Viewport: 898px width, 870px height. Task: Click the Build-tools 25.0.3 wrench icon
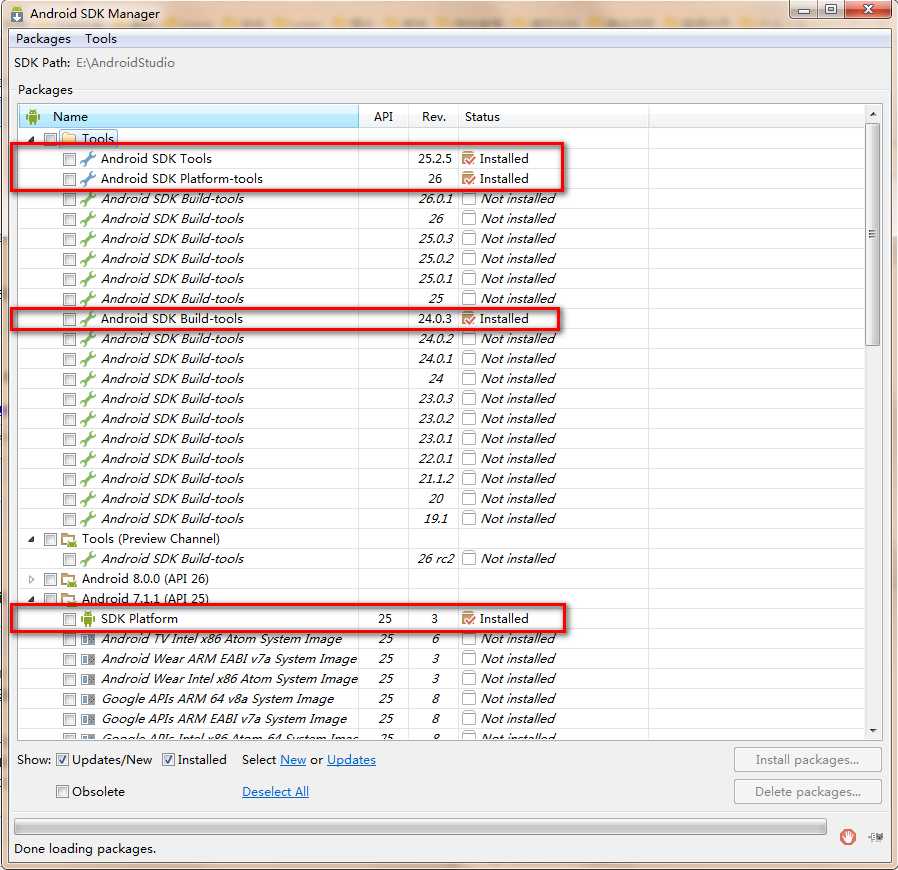click(x=88, y=239)
